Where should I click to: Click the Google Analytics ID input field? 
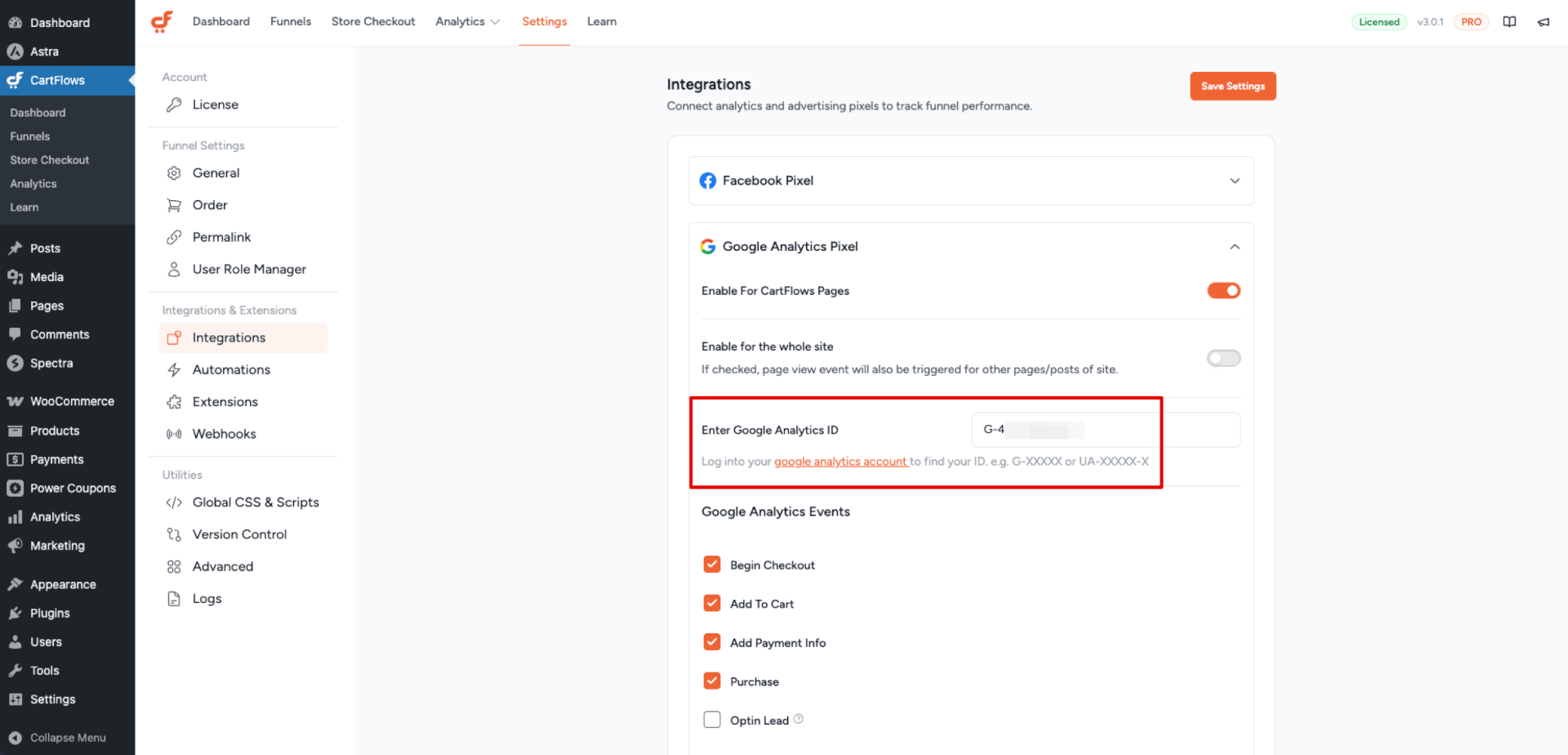1106,430
